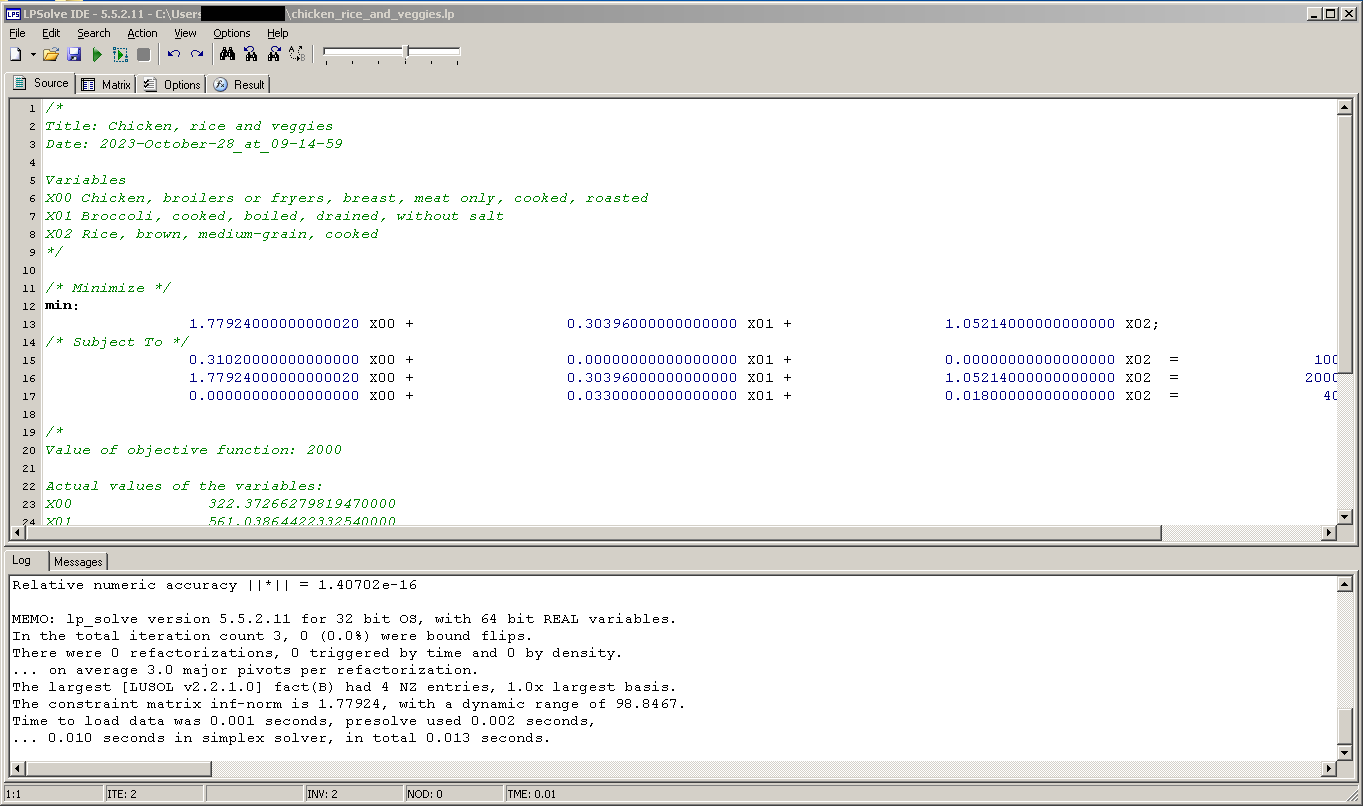Viewport: 1363px width, 806px height.
Task: Click the value '322.37266279819470000'
Action: tap(302, 504)
